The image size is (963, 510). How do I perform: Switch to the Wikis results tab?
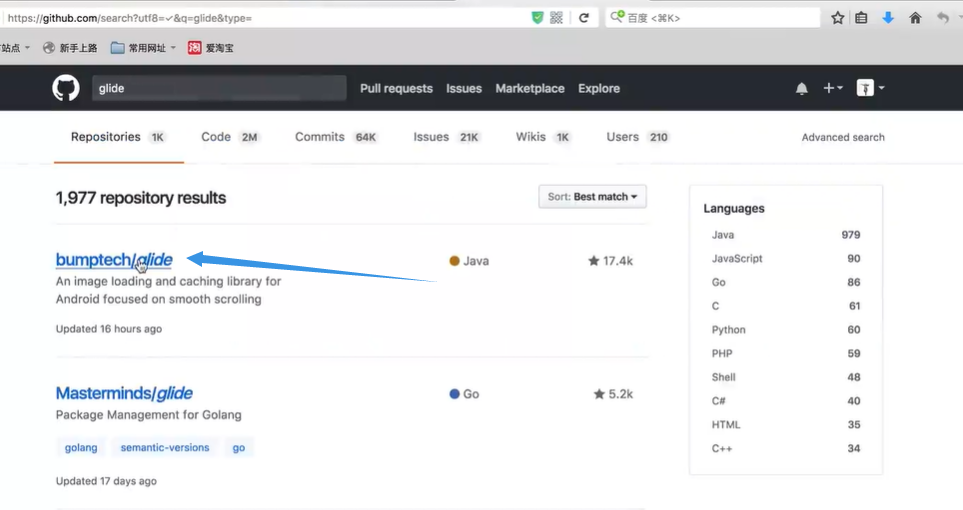(543, 137)
